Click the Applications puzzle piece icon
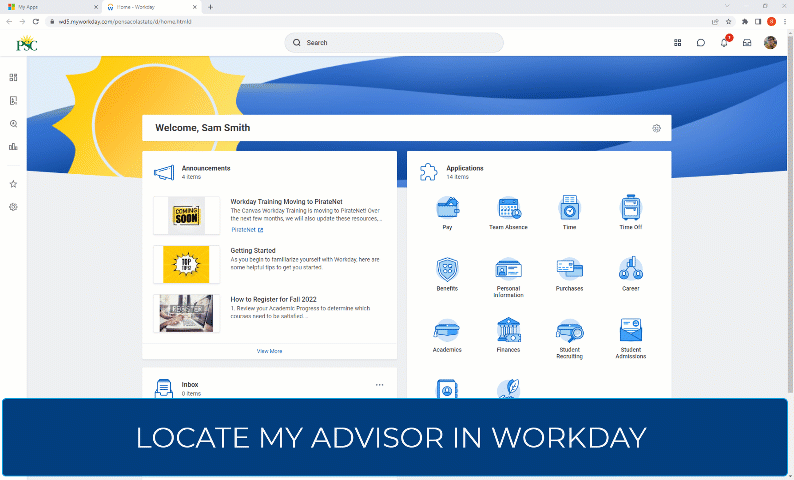 [428, 172]
